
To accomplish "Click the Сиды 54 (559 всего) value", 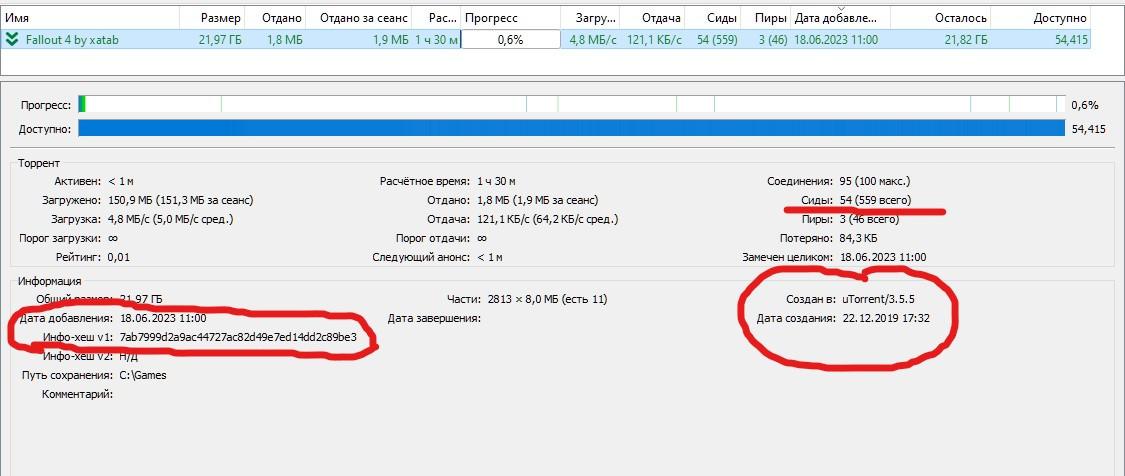I will point(875,200).
